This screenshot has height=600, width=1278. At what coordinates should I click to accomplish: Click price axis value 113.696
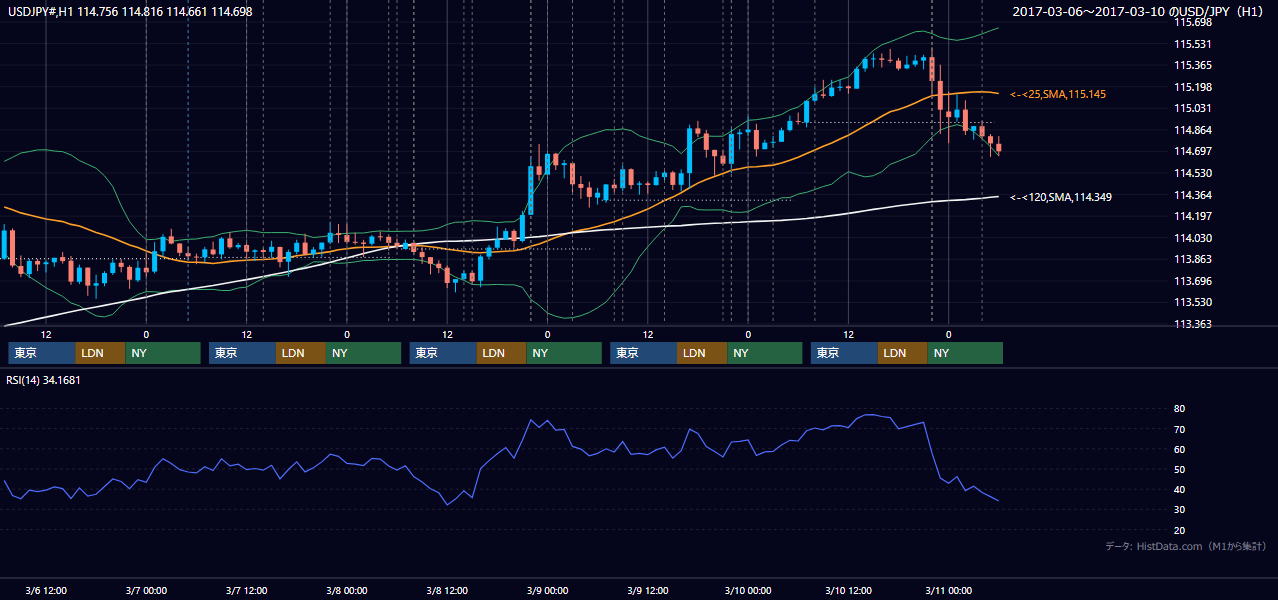tap(1192, 281)
